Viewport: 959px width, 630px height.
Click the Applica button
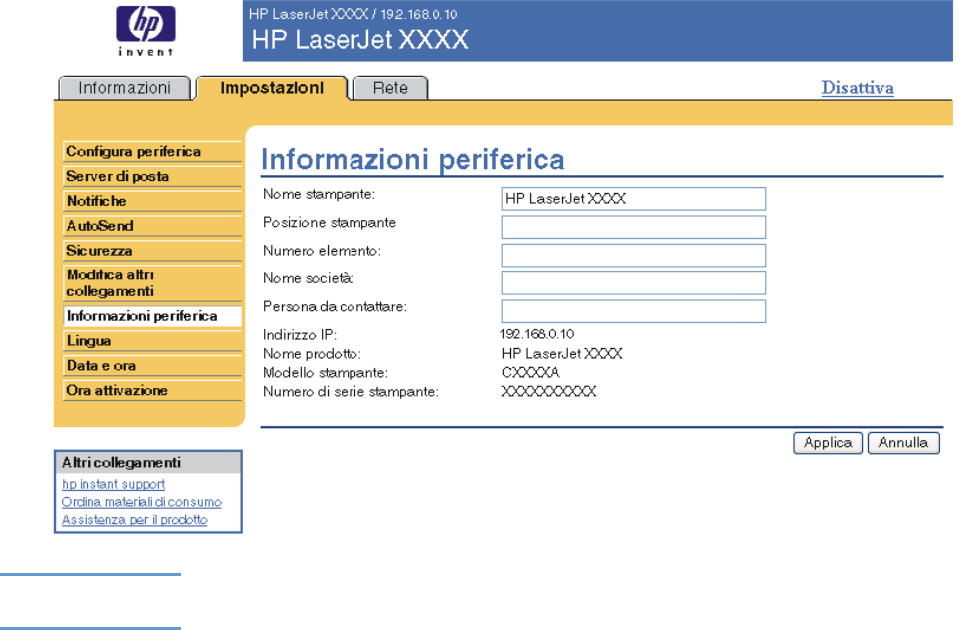point(828,443)
